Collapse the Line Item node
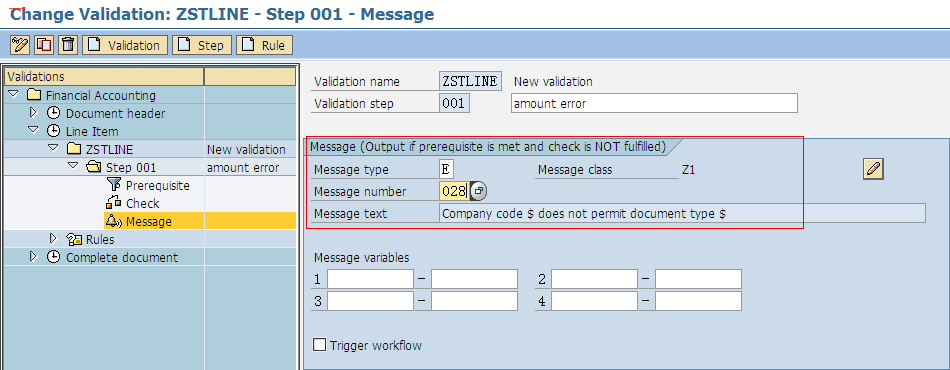This screenshot has height=370, width=950. [x=34, y=130]
